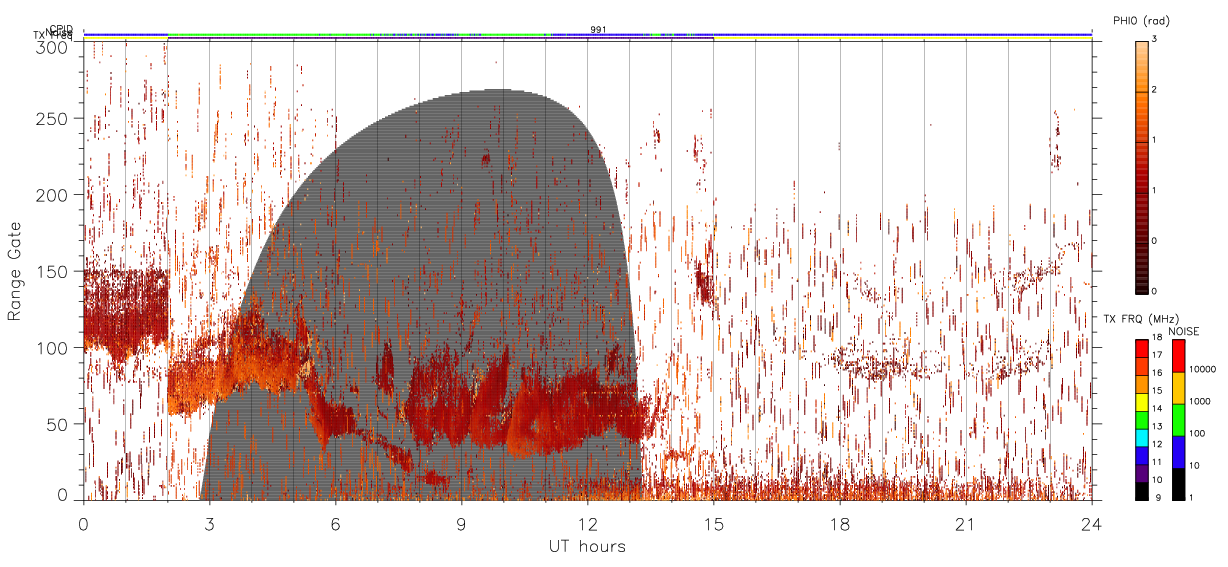Screen dimensions: 1228x567
Task: Click x-axis tick label "6"
Action: click(x=335, y=524)
